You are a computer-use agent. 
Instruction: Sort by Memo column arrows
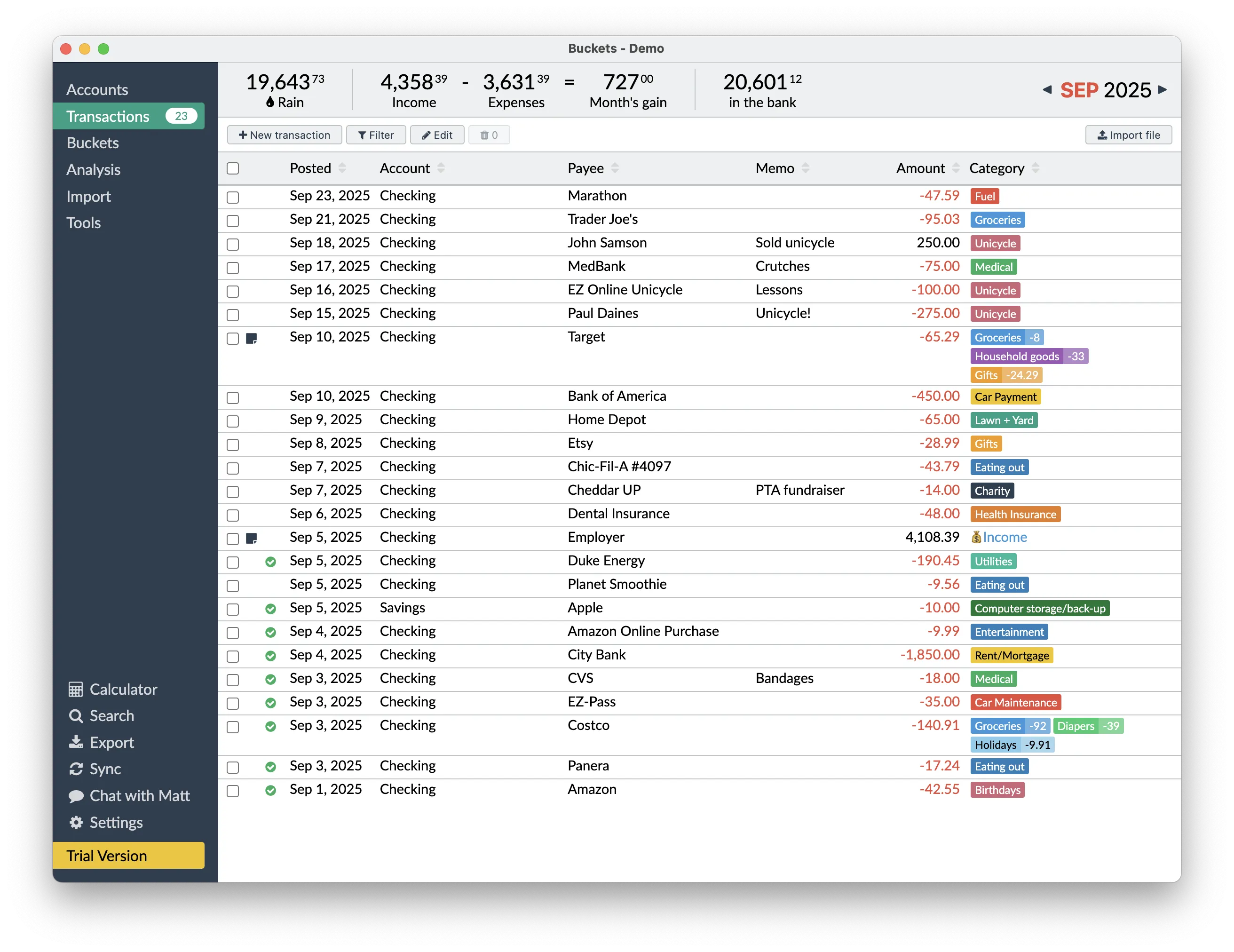point(805,168)
